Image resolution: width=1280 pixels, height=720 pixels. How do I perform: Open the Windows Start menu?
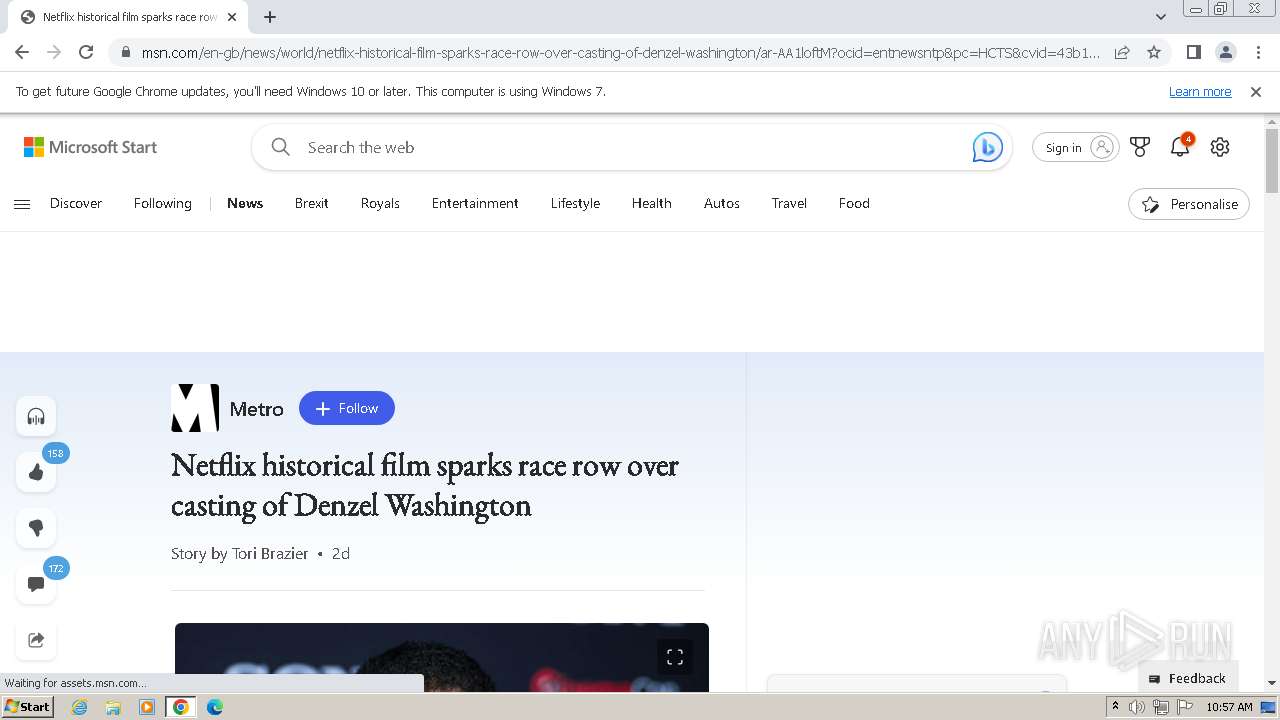27,706
